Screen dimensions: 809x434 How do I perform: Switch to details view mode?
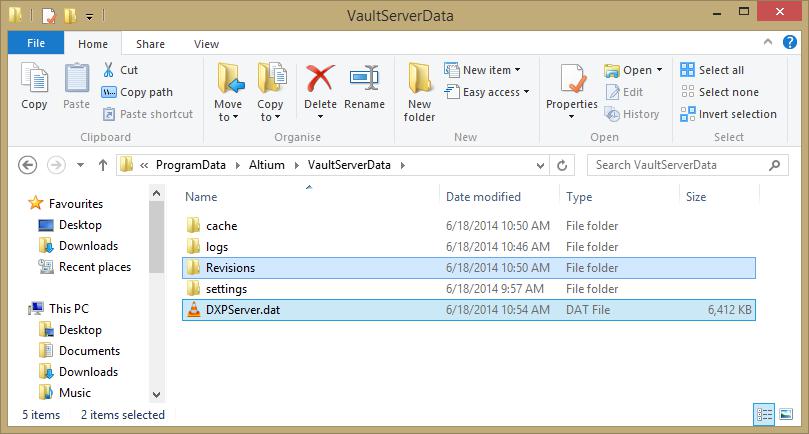point(766,414)
